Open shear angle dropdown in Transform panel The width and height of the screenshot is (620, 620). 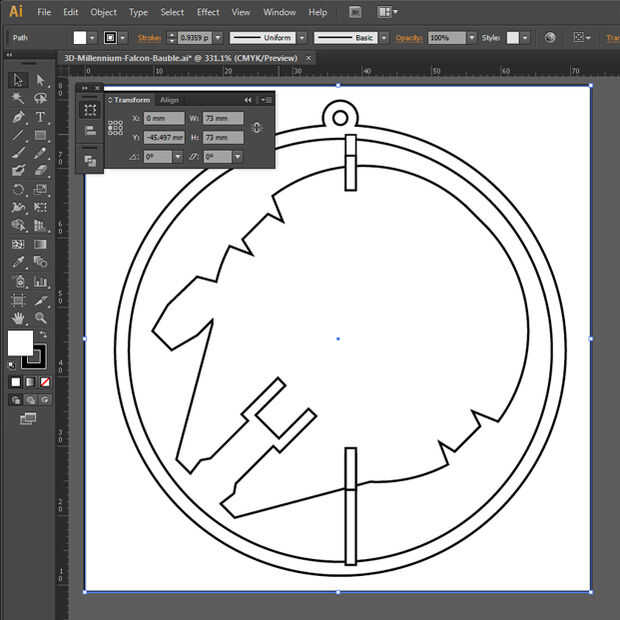237,157
